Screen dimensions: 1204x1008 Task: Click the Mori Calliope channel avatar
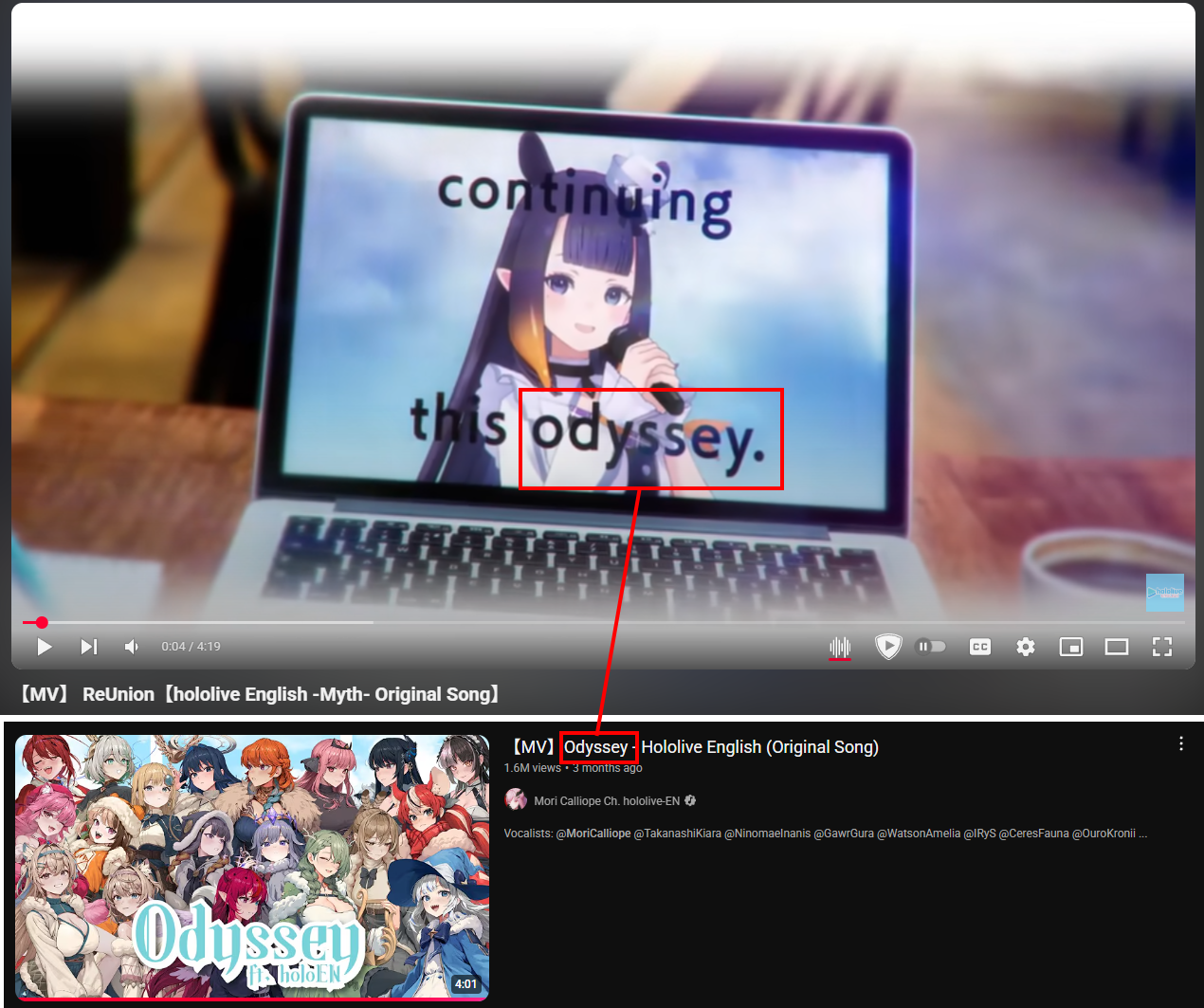coord(516,799)
